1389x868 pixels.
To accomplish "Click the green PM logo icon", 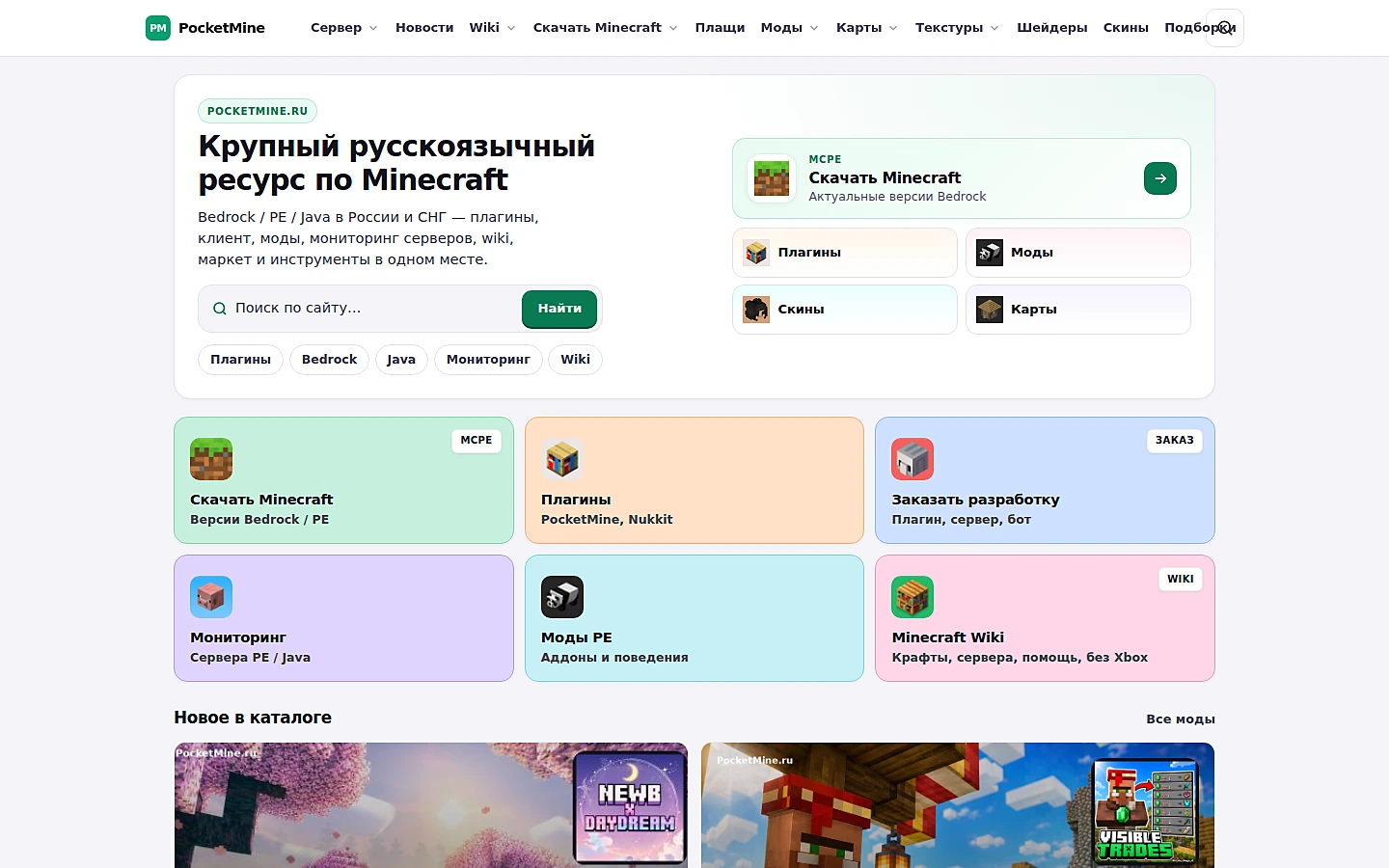I will tap(158, 28).
